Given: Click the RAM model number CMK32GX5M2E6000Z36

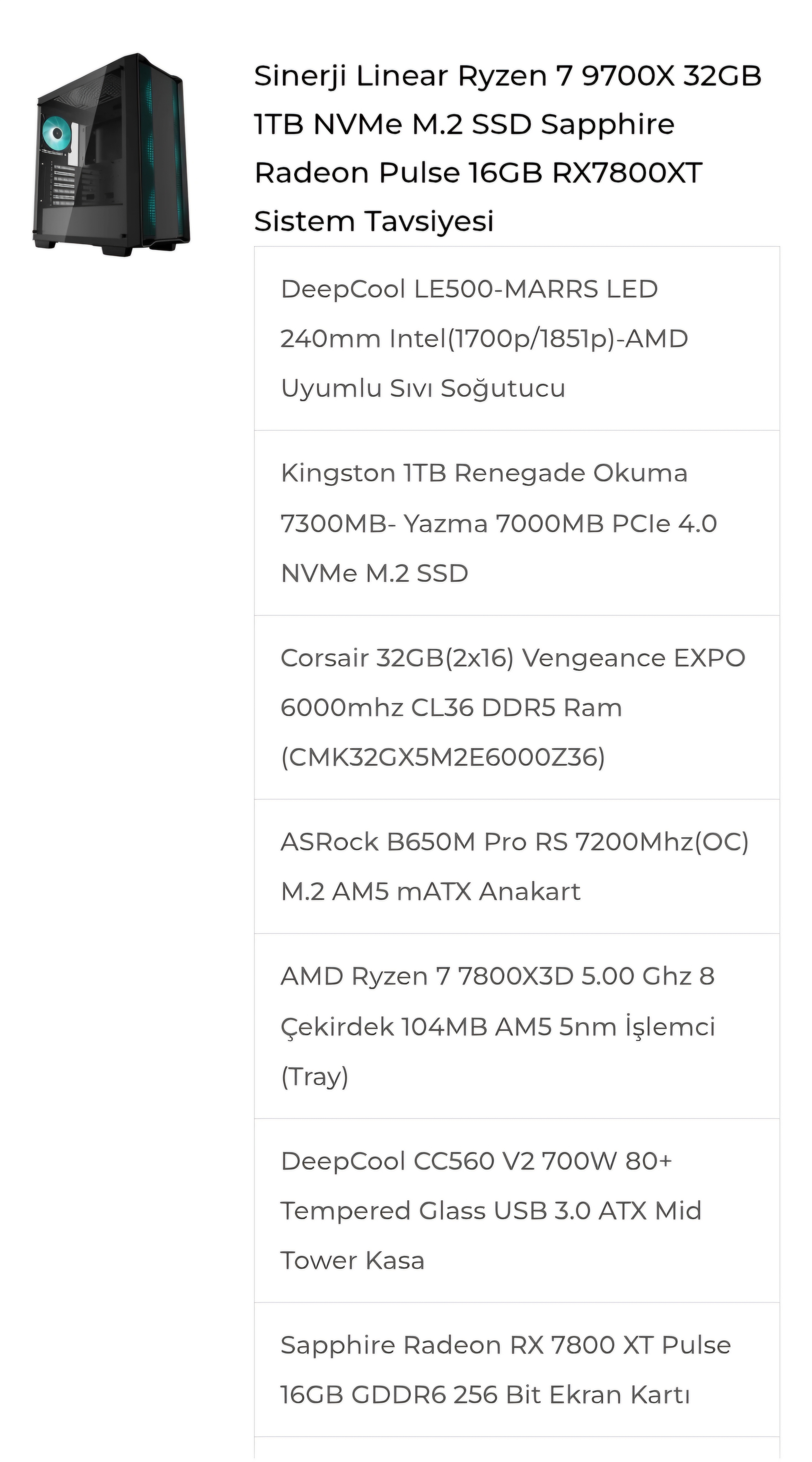Looking at the screenshot, I should [x=443, y=758].
